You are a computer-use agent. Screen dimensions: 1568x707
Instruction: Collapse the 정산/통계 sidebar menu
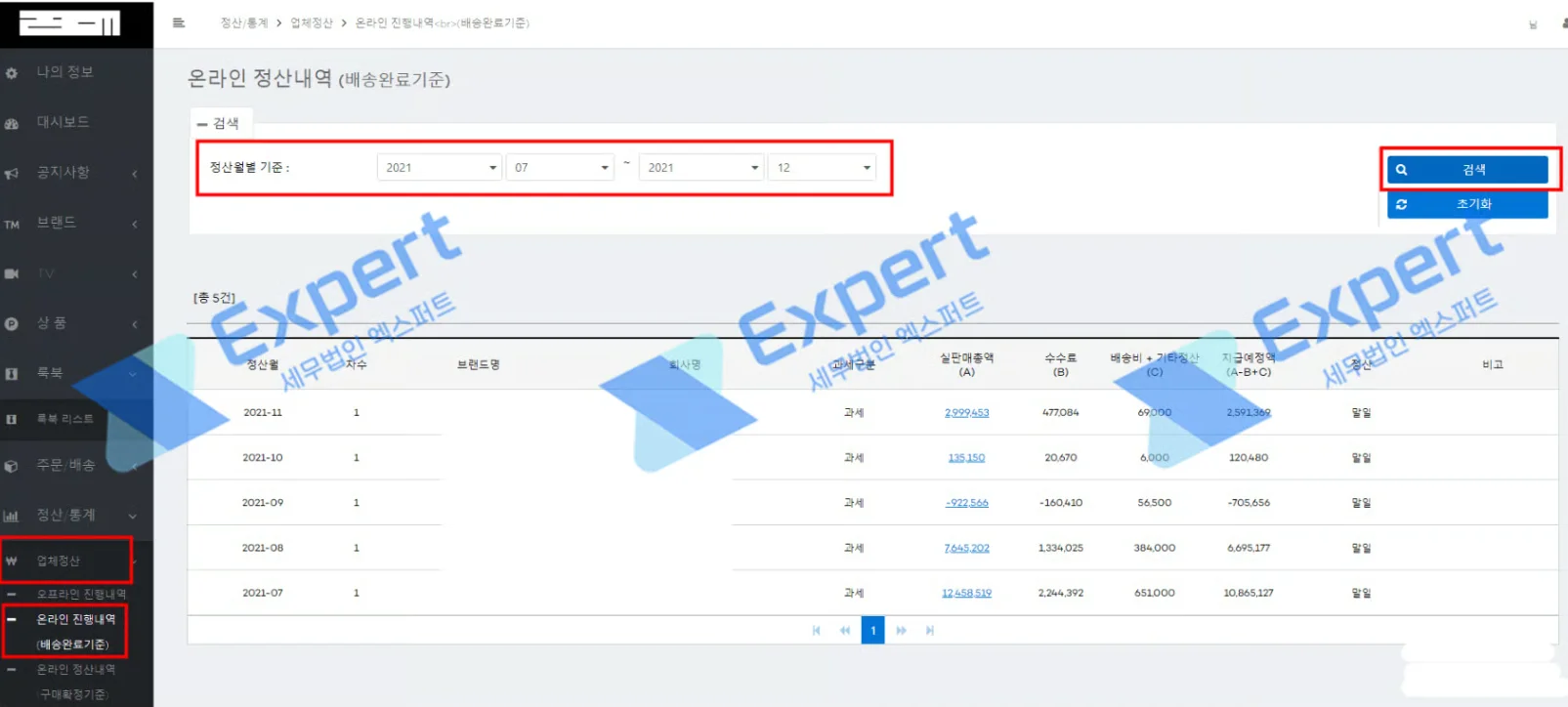point(133,517)
